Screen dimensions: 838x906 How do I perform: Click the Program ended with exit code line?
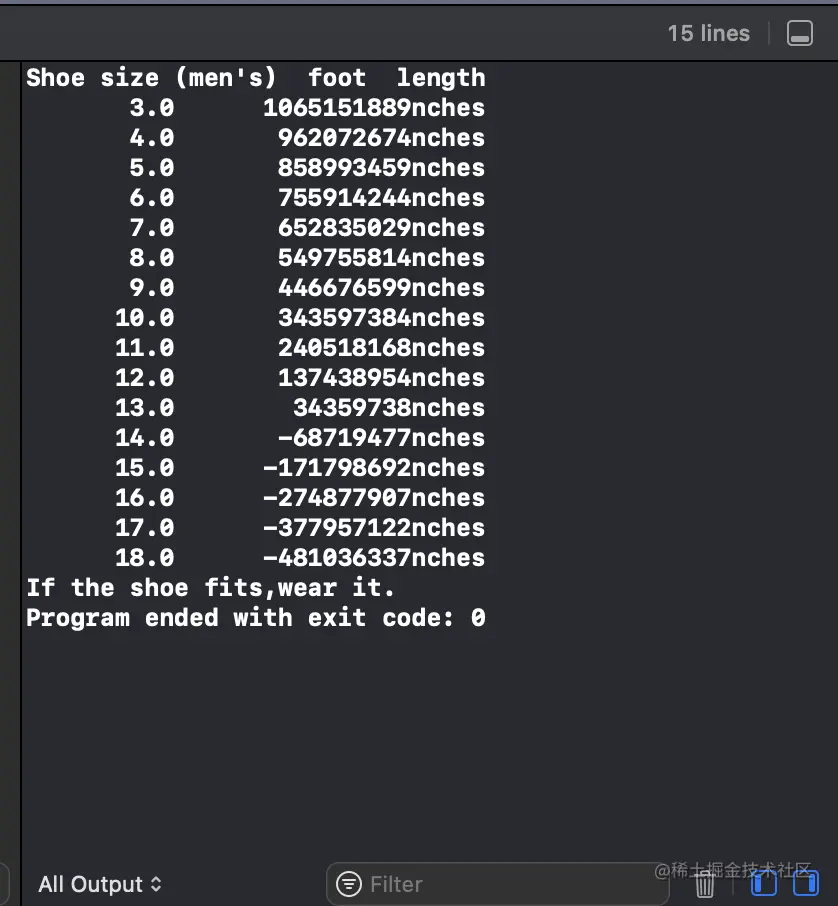coord(256,618)
